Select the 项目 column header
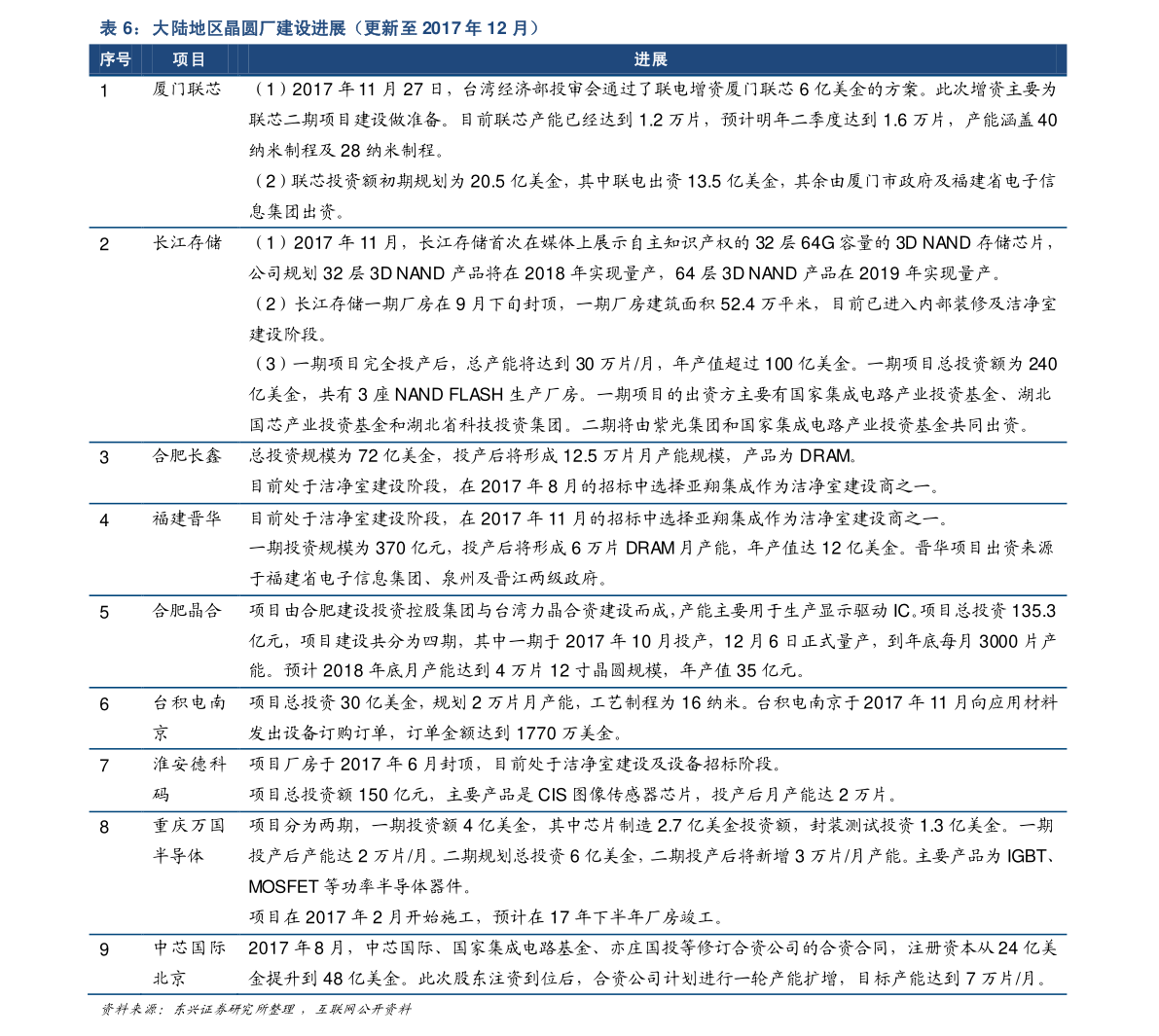1159x1036 pixels. [187, 60]
